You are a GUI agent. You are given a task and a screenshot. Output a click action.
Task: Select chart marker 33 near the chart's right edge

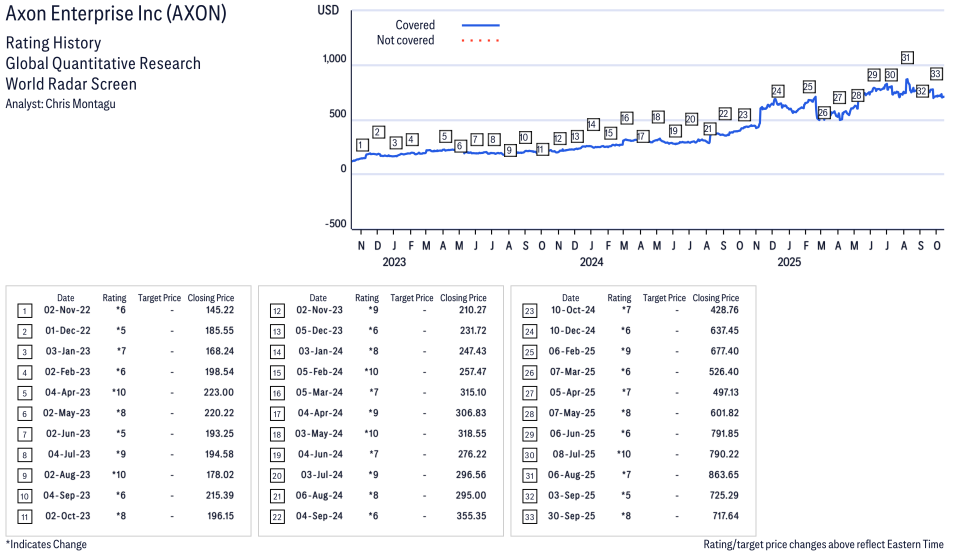936,74
